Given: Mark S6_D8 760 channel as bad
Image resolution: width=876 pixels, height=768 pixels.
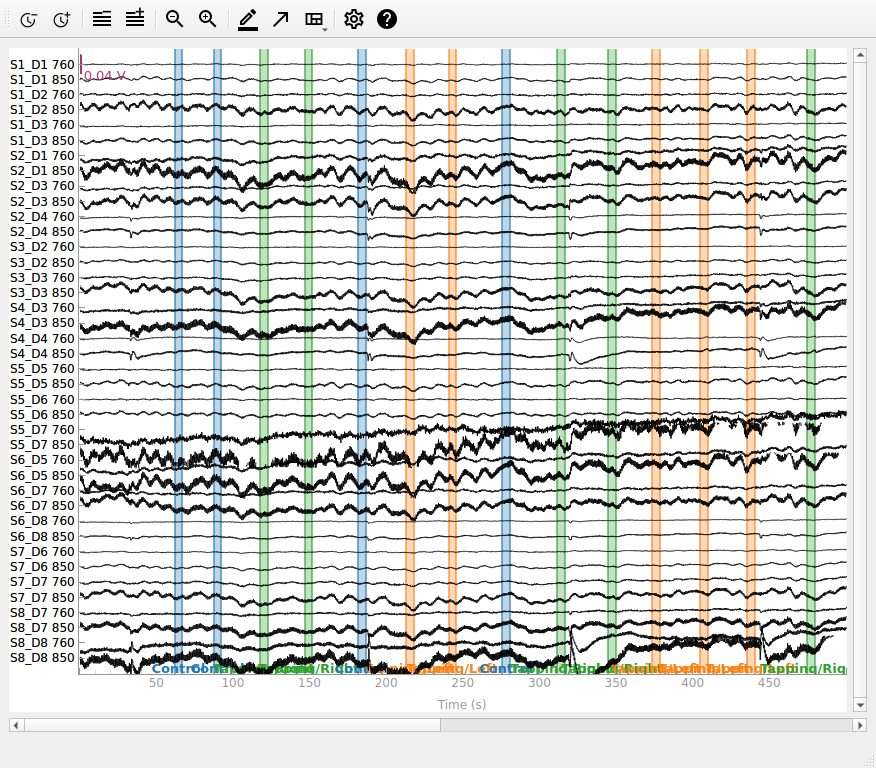Looking at the screenshot, I should pyautogui.click(x=42, y=521).
